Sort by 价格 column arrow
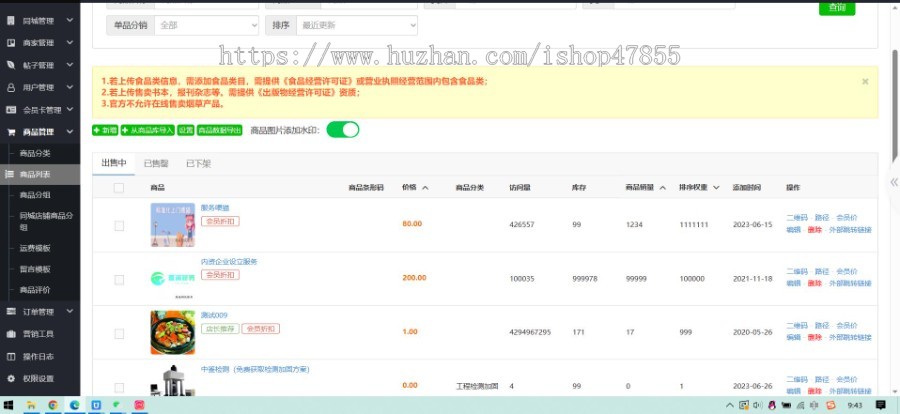The image size is (900, 414). click(425, 188)
